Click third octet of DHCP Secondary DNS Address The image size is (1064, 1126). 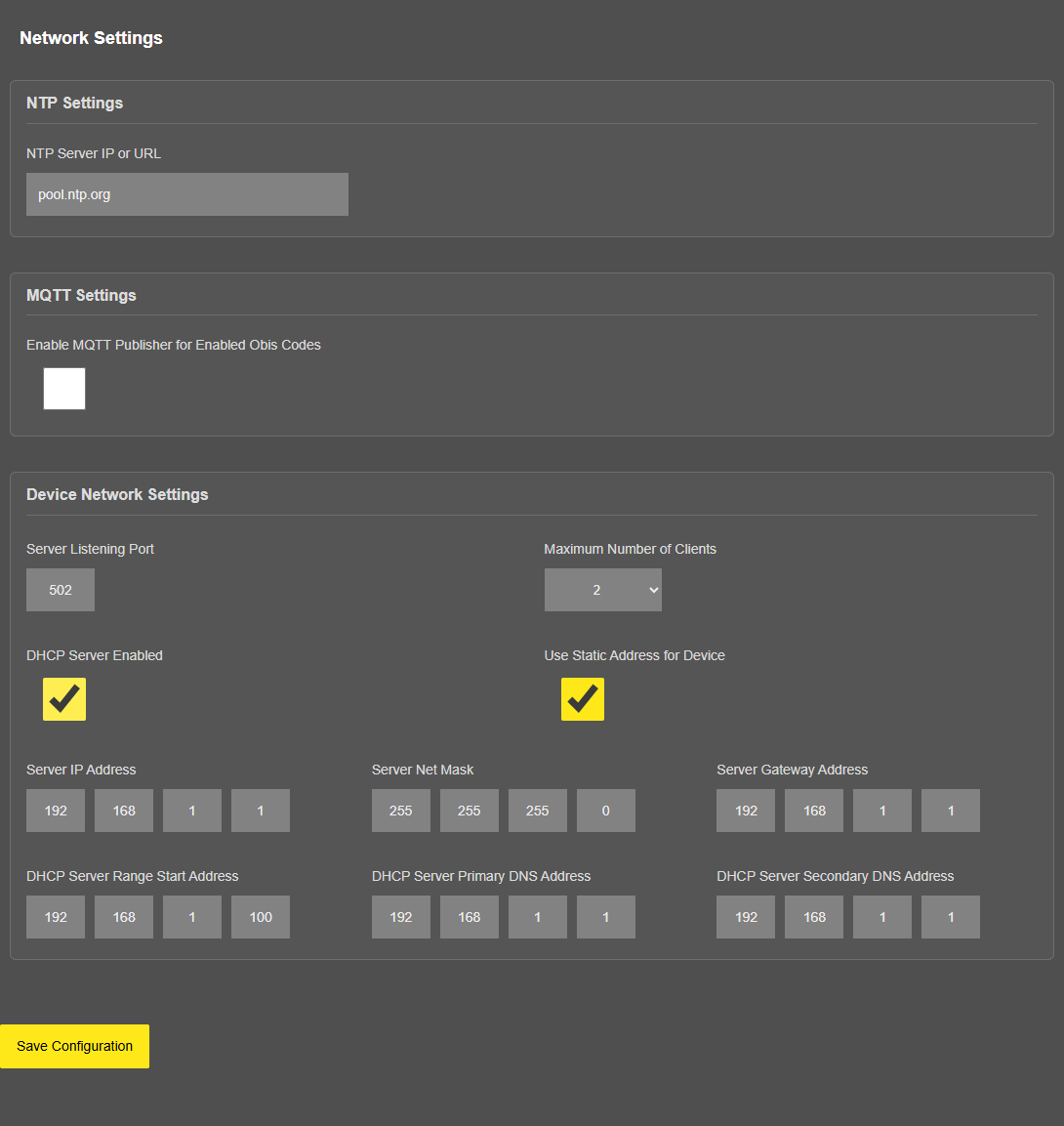(x=882, y=916)
